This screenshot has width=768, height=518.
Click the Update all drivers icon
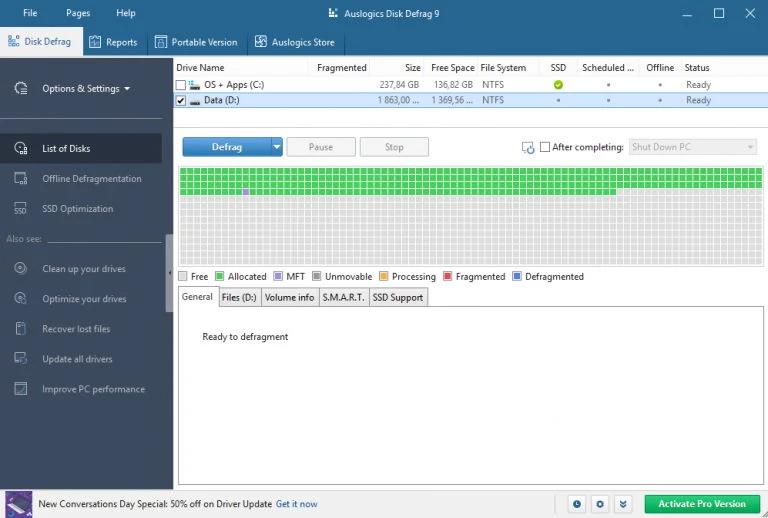(21, 358)
